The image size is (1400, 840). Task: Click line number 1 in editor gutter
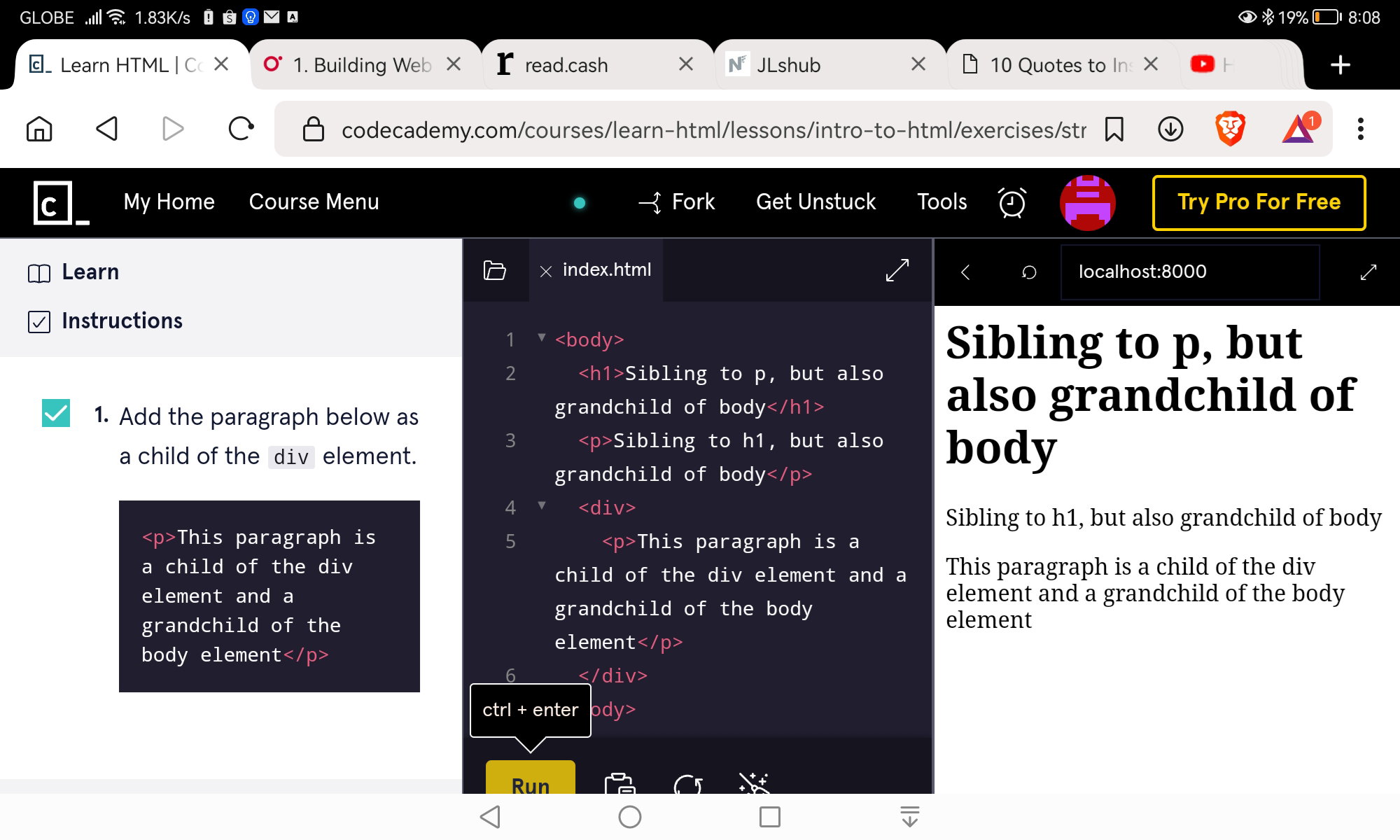pos(510,340)
